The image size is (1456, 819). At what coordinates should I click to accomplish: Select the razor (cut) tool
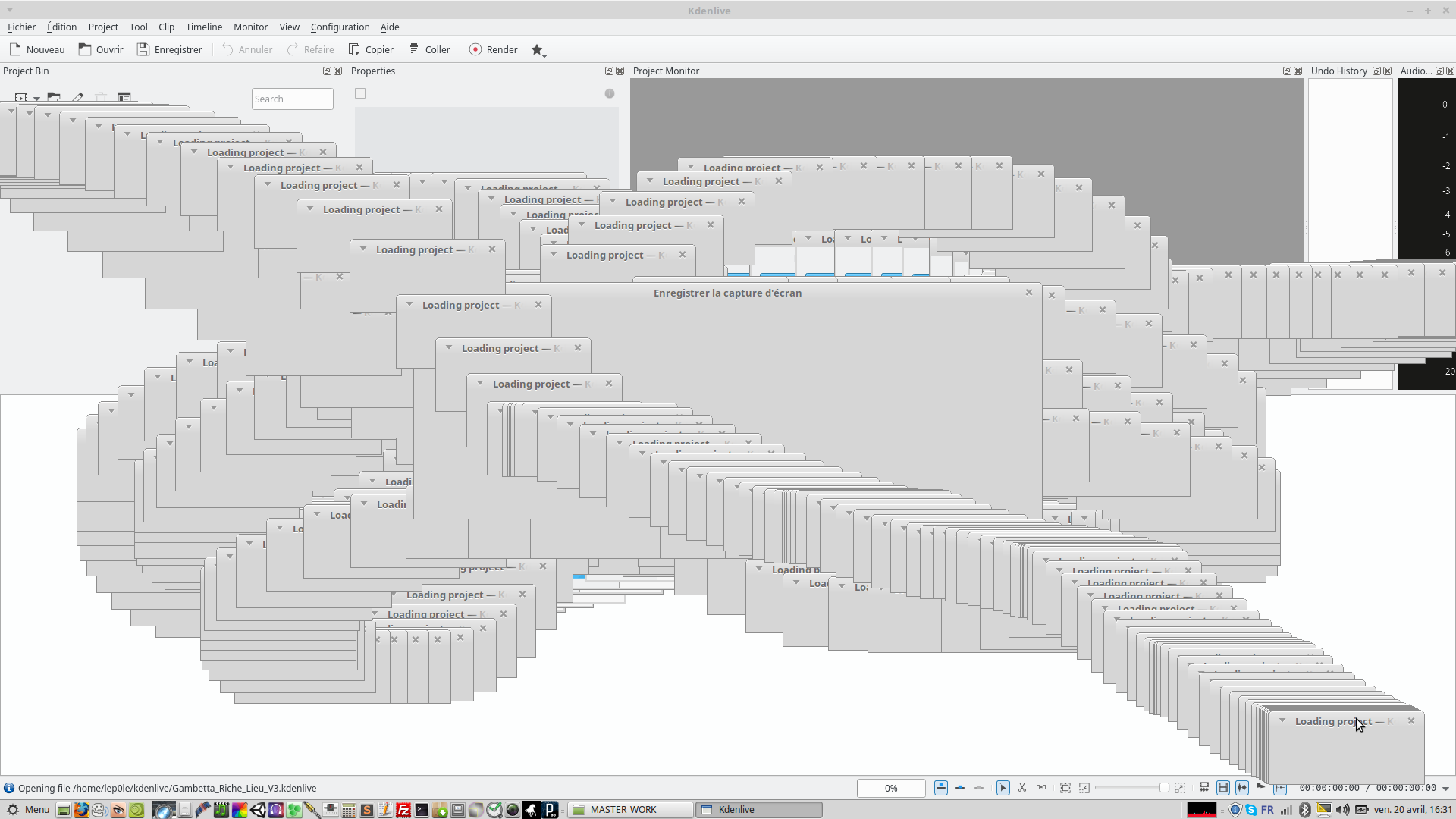(1021, 788)
